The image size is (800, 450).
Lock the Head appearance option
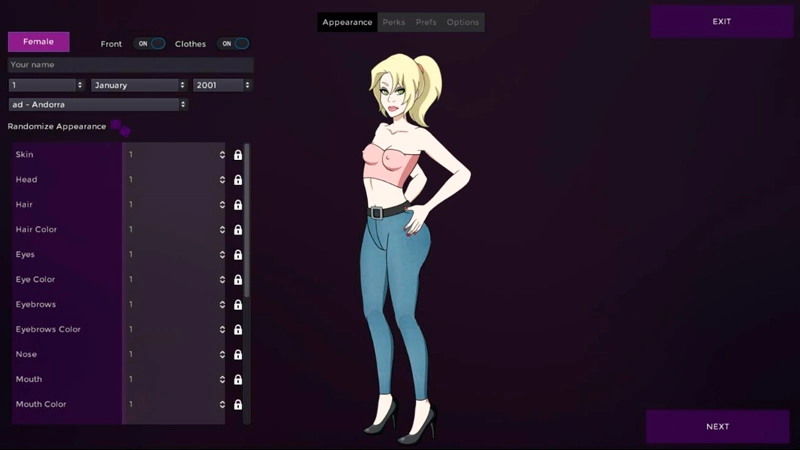[238, 180]
